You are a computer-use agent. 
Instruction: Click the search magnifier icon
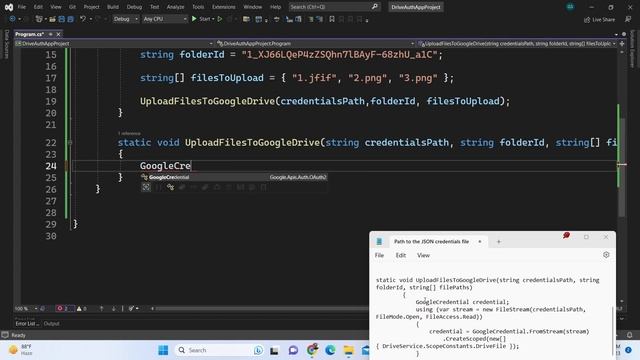tap(375, 7)
